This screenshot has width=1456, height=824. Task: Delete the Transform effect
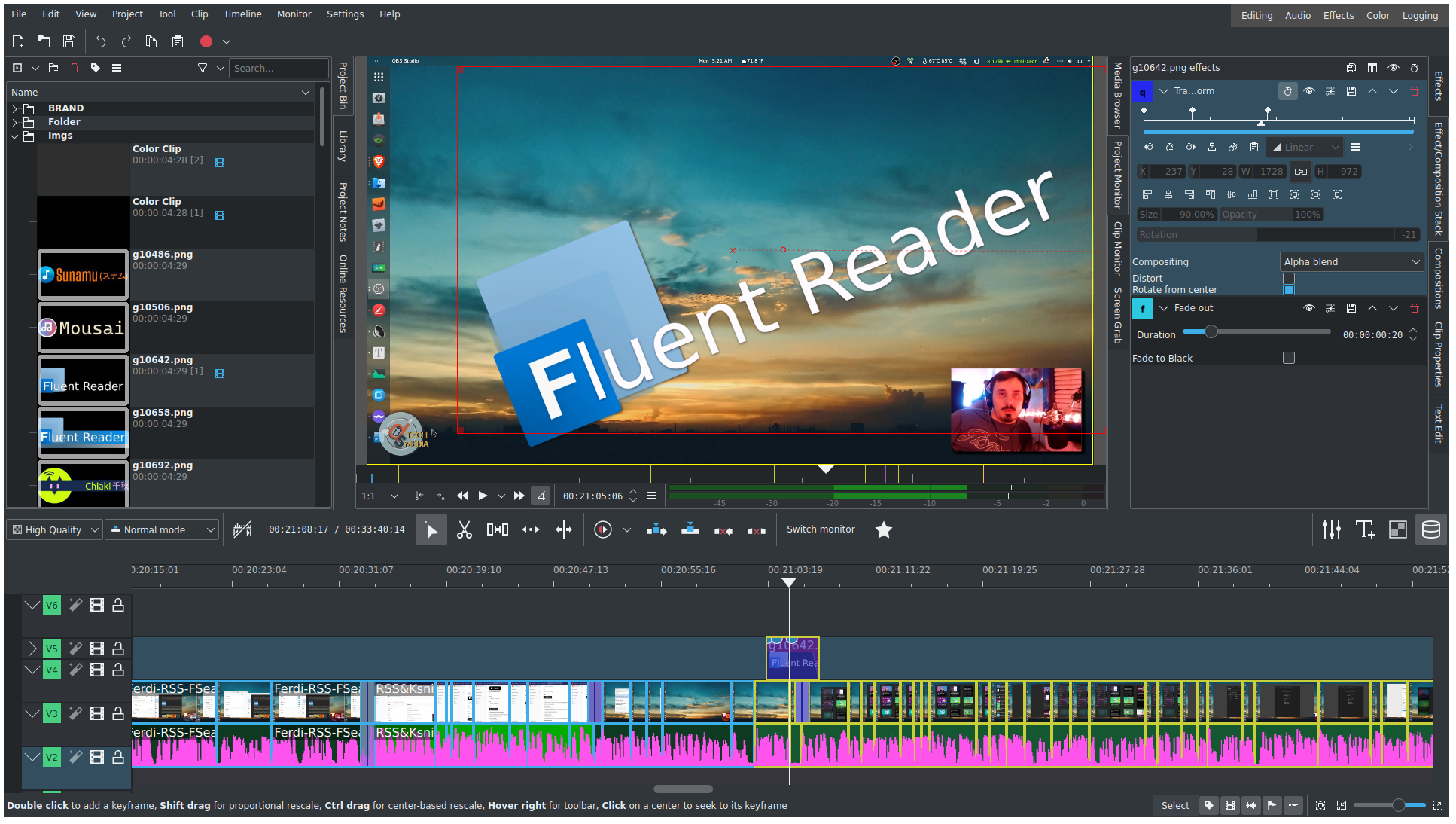coord(1415,91)
